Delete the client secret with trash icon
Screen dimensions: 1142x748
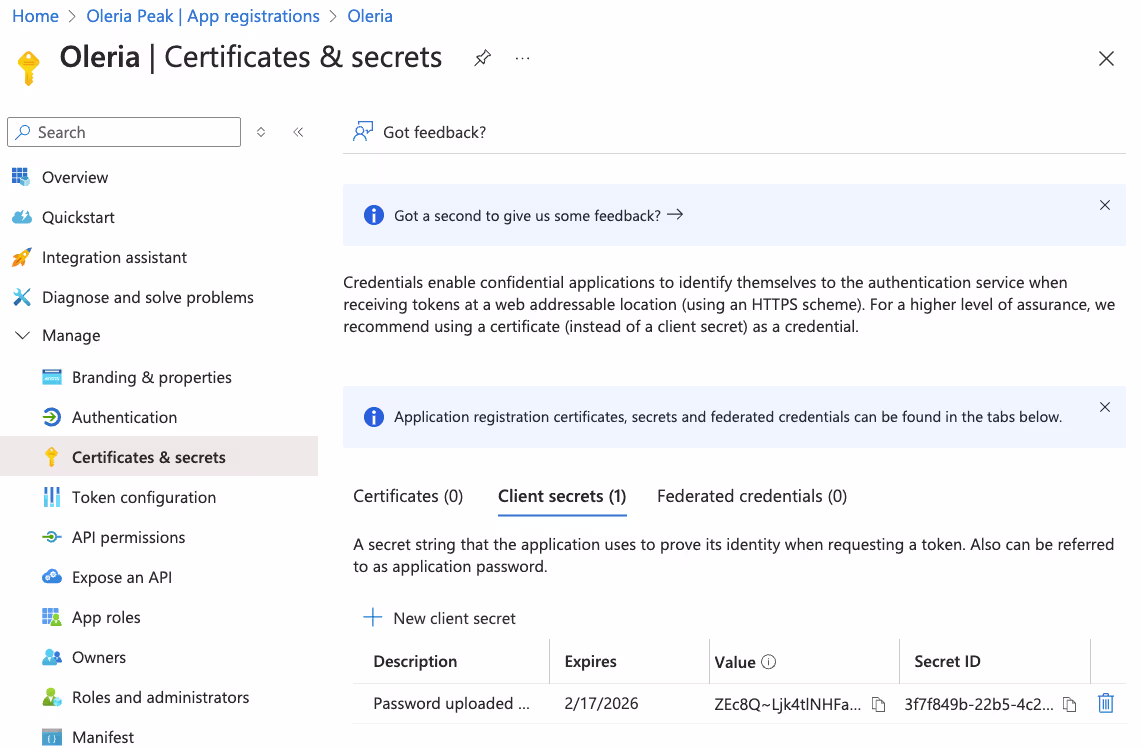click(x=1106, y=704)
